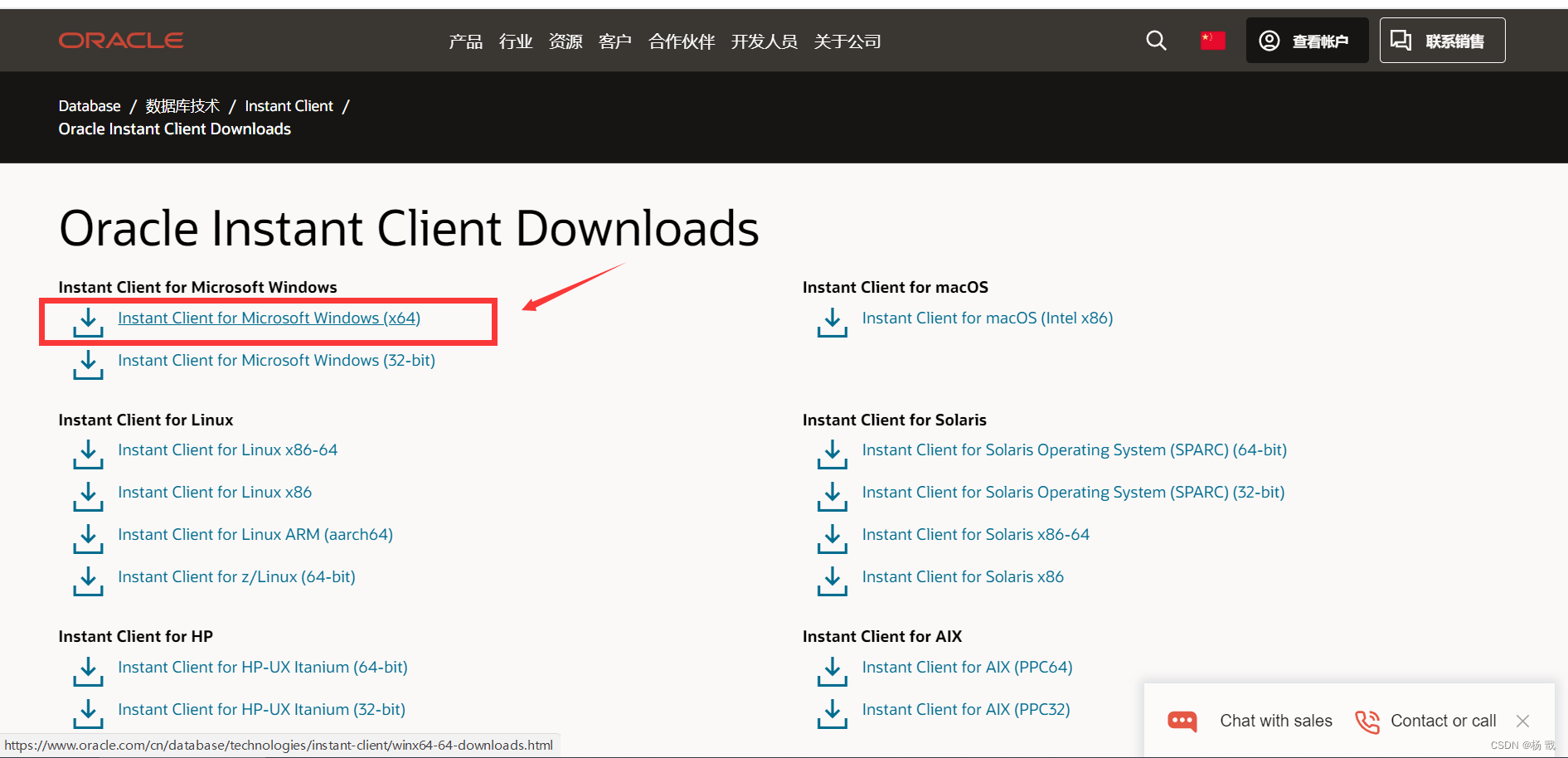This screenshot has height=758, width=1568.
Task: Open Solaris Operating System (SPARC) (64-bit) link
Action: [x=1075, y=450]
